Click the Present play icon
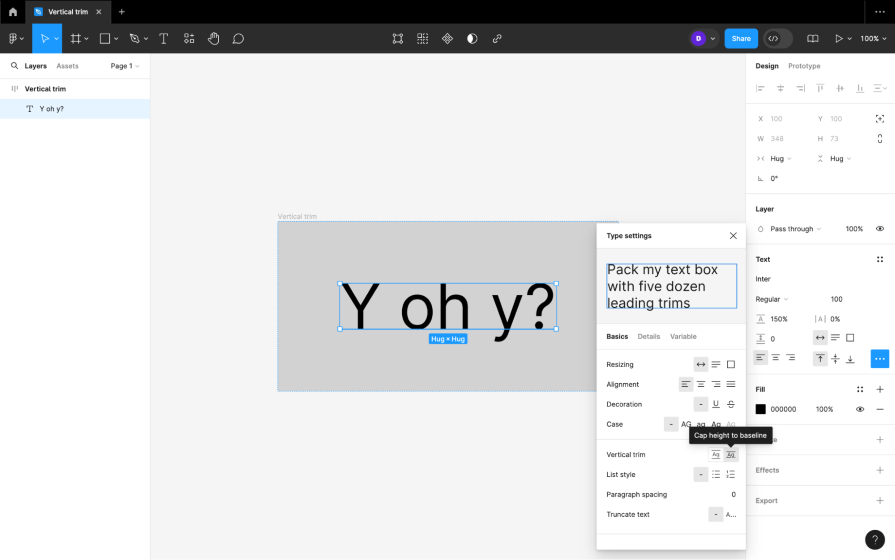The width and height of the screenshot is (895, 560). coord(839,39)
